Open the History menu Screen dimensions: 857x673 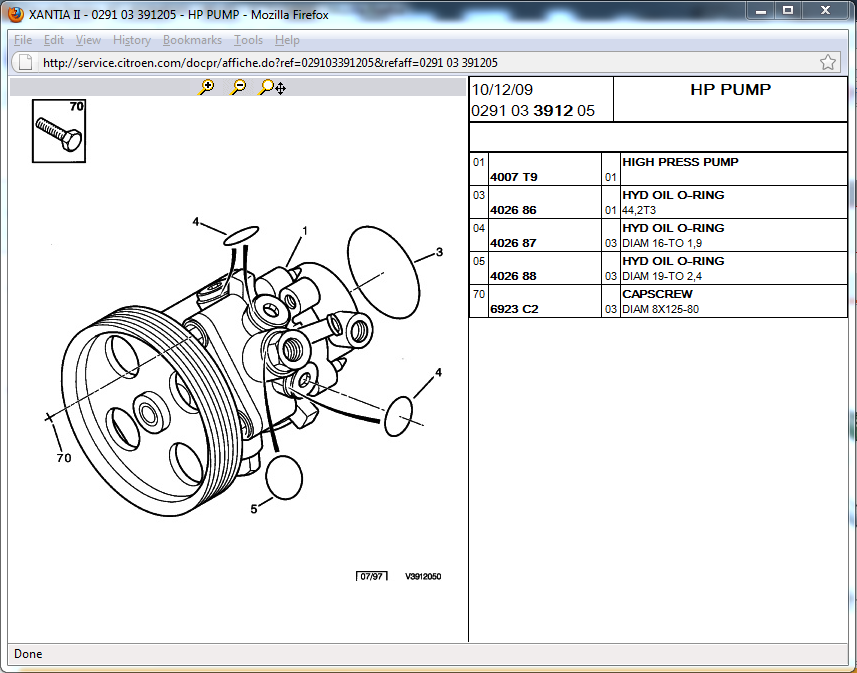(132, 40)
